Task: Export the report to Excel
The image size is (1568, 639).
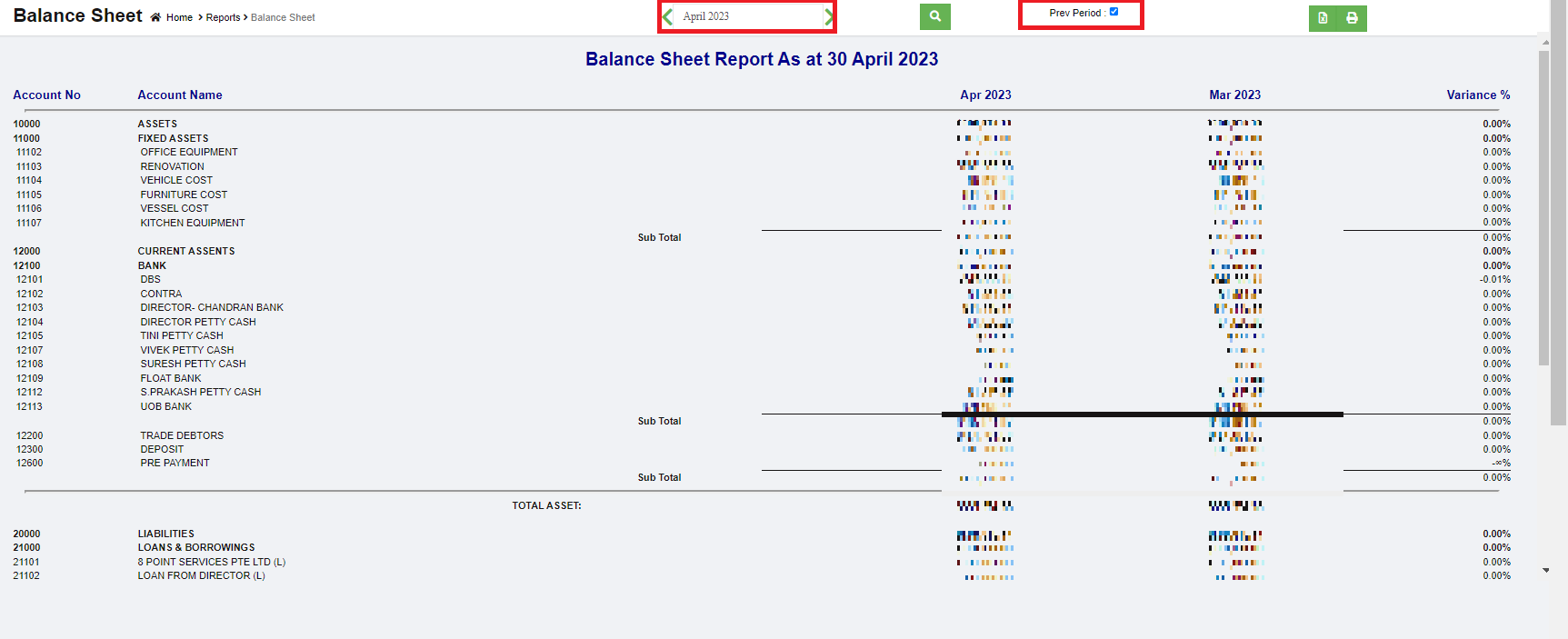Action: coord(1323,18)
